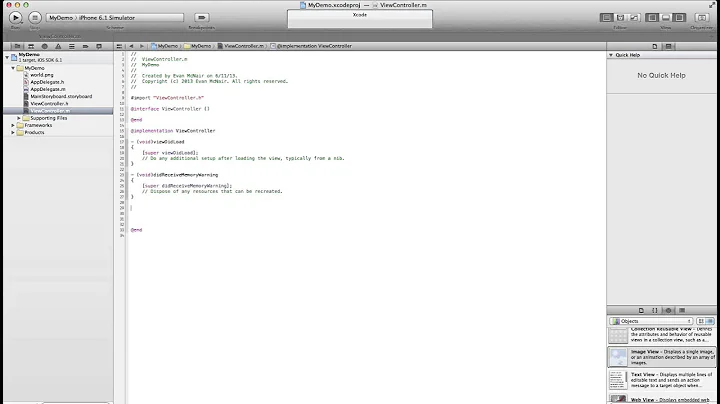Switch to the Assistant editor

[620, 17]
